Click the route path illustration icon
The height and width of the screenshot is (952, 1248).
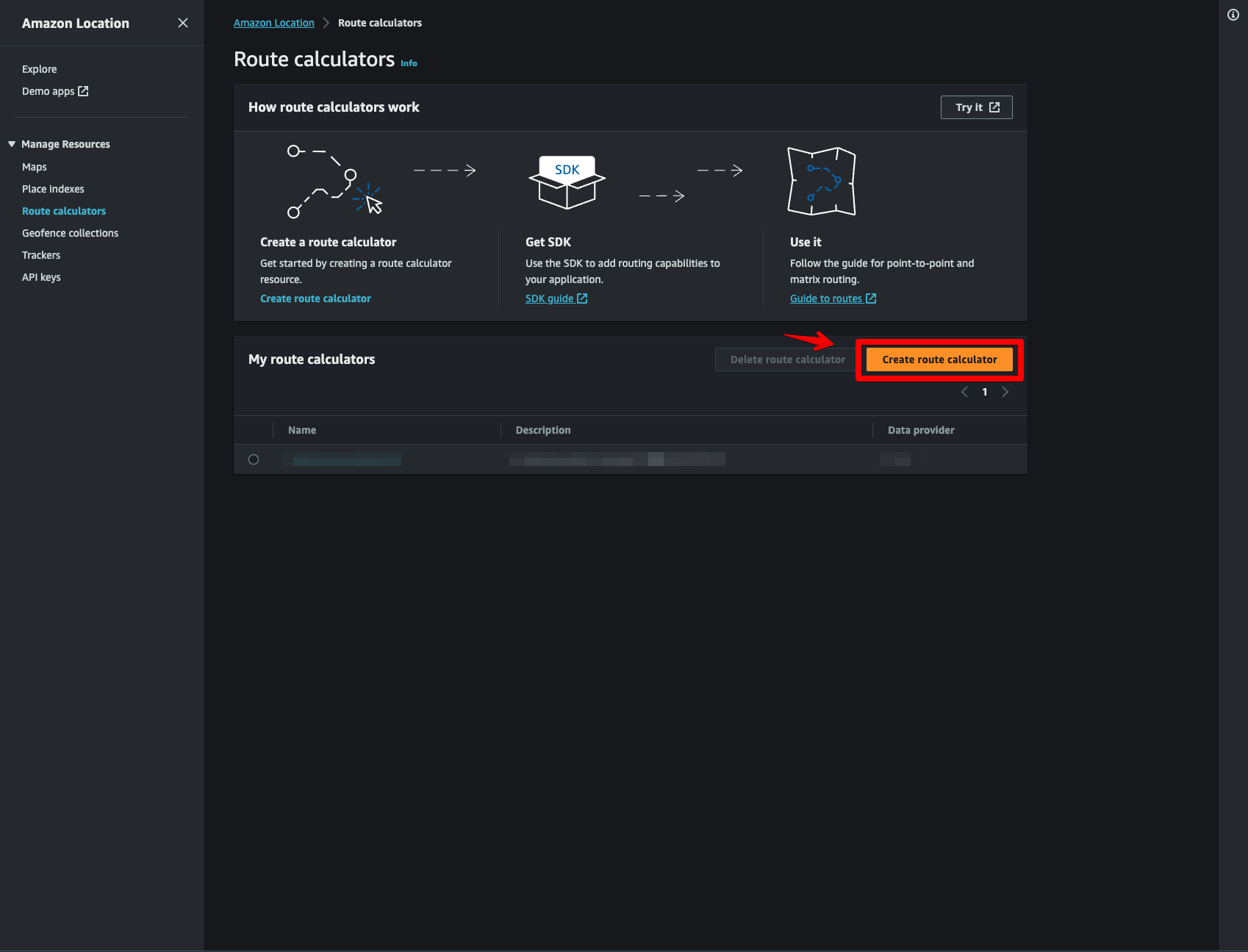coord(335,181)
